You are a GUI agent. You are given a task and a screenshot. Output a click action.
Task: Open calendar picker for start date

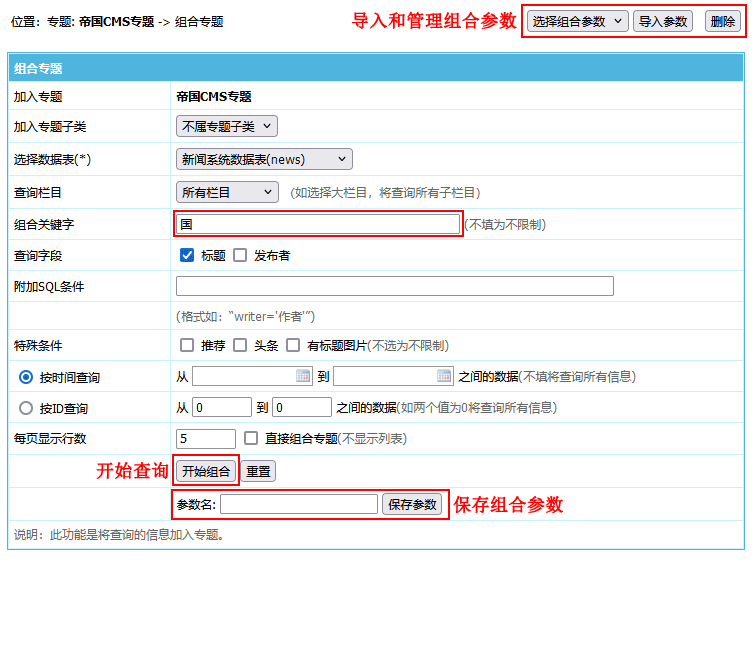303,376
